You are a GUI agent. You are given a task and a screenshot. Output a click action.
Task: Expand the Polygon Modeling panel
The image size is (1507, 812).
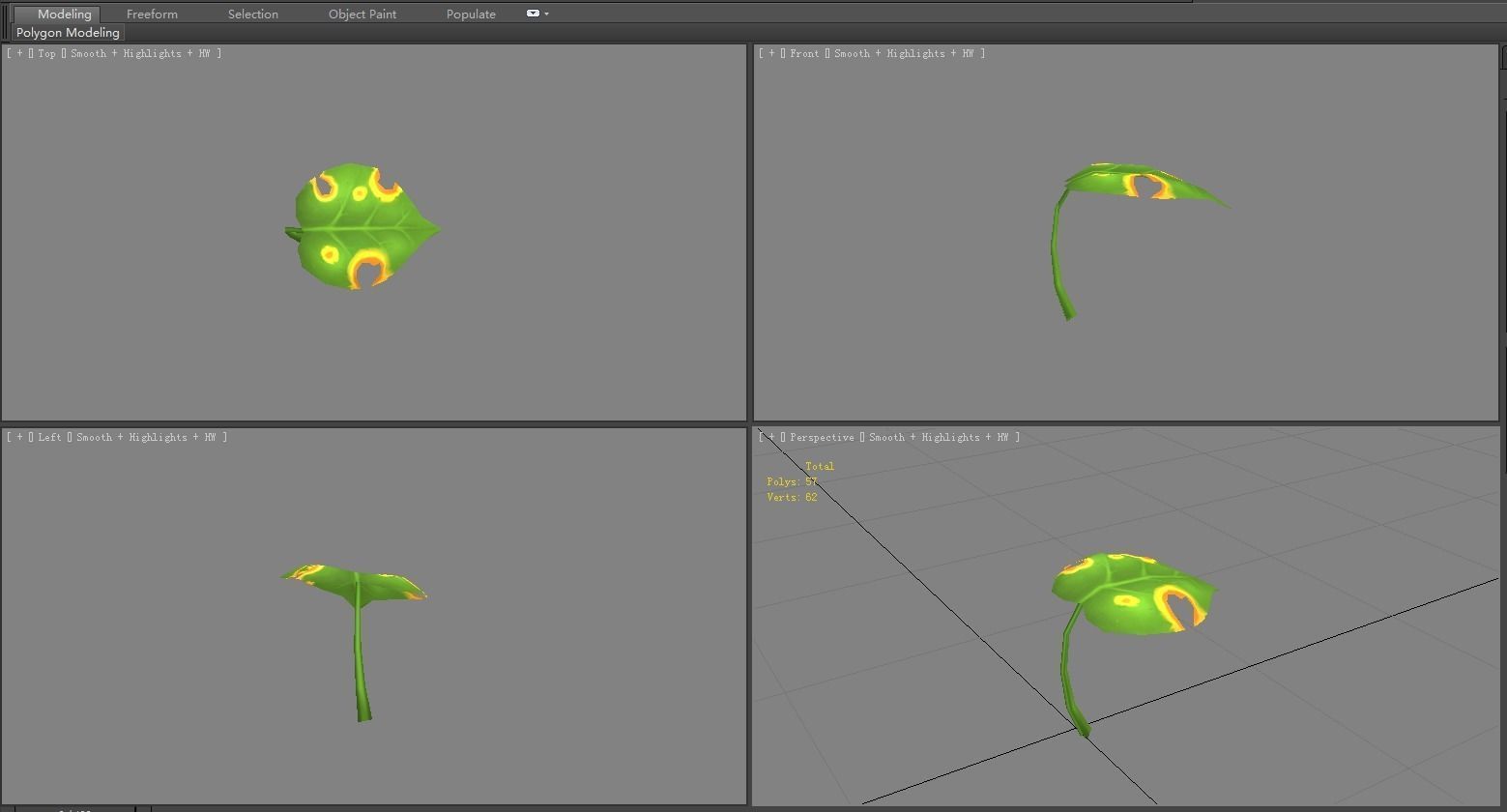68,33
